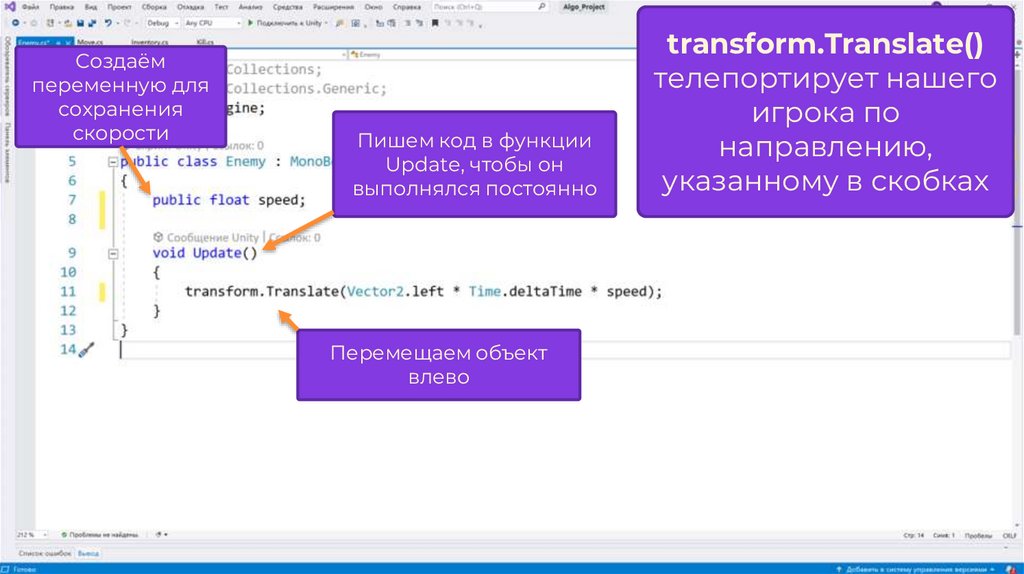
Task: Click the transform.Translate code line
Action: pyautogui.click(x=423, y=291)
